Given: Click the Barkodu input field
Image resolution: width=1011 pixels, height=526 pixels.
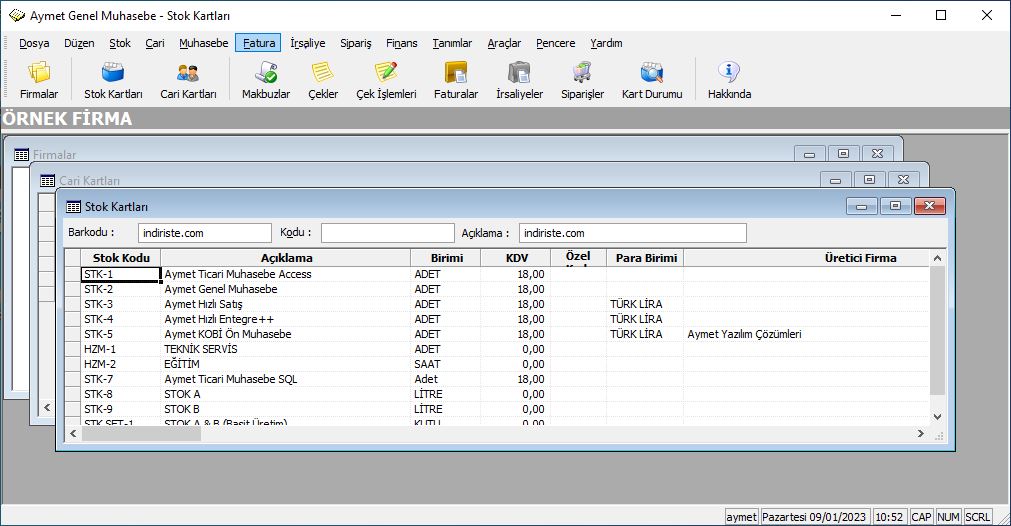Looking at the screenshot, I should pyautogui.click(x=205, y=233).
